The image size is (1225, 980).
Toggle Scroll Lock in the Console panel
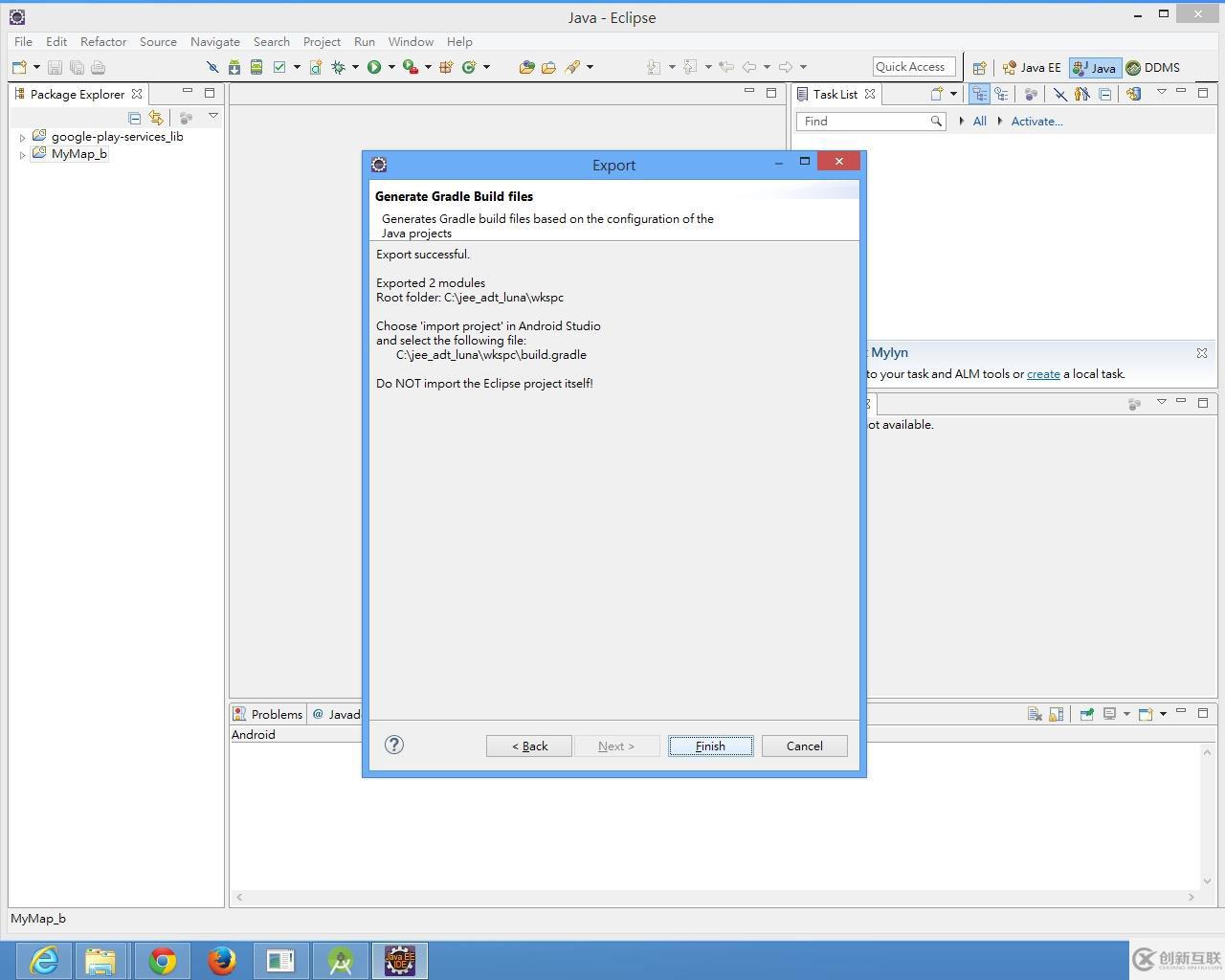(1057, 714)
